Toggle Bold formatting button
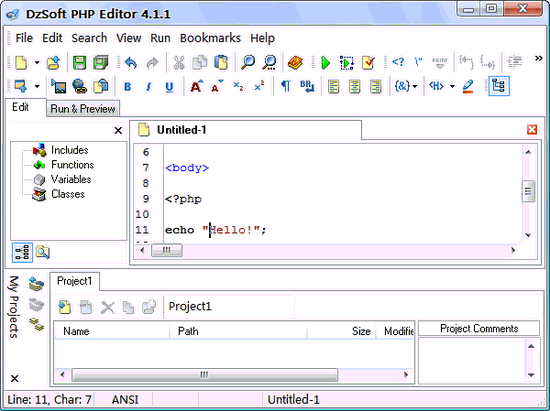Viewport: 550px width, 411px height. [x=128, y=86]
